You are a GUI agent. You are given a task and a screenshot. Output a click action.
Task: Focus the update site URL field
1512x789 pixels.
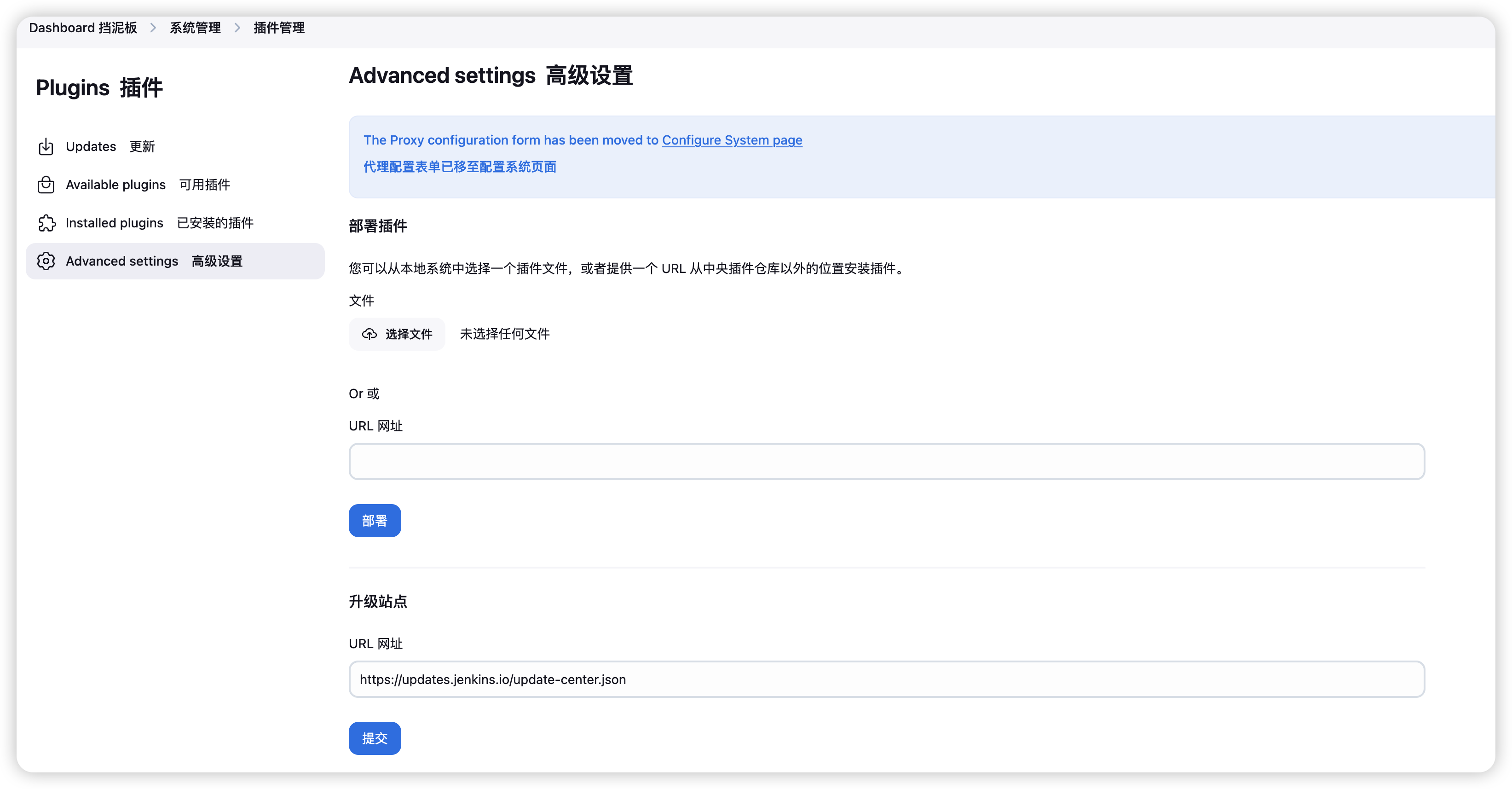coord(886,679)
